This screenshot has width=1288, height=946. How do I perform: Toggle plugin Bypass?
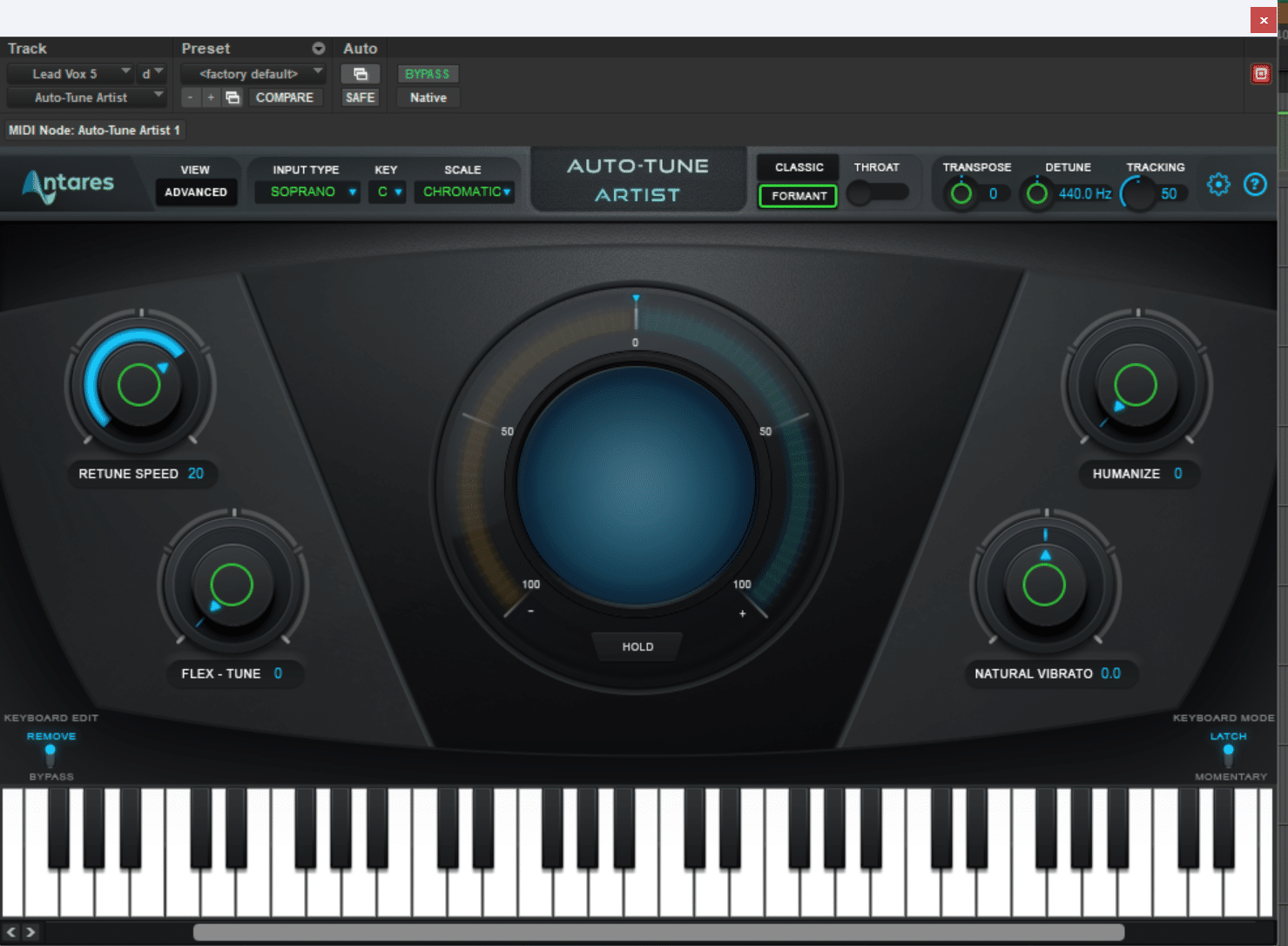tap(428, 74)
